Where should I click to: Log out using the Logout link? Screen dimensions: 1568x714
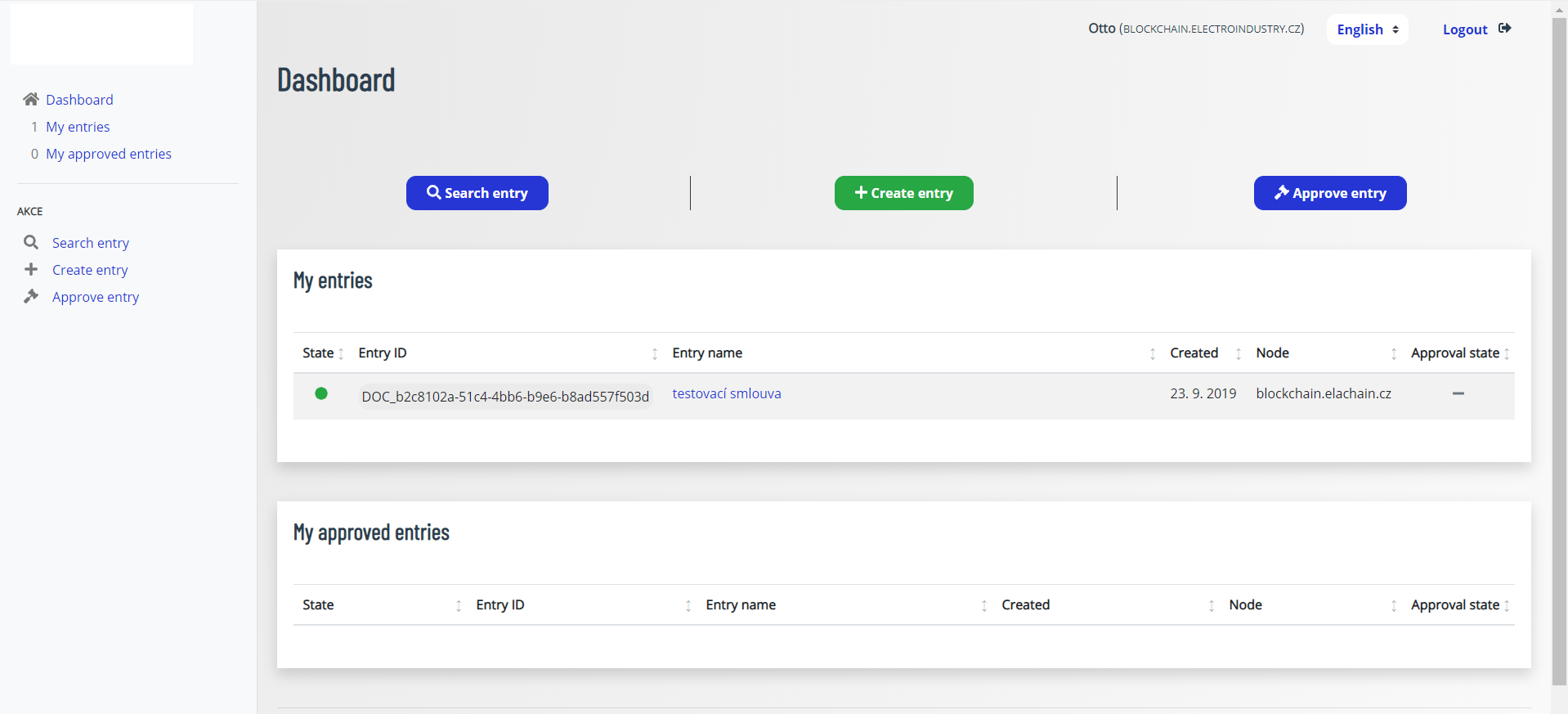pos(1465,29)
